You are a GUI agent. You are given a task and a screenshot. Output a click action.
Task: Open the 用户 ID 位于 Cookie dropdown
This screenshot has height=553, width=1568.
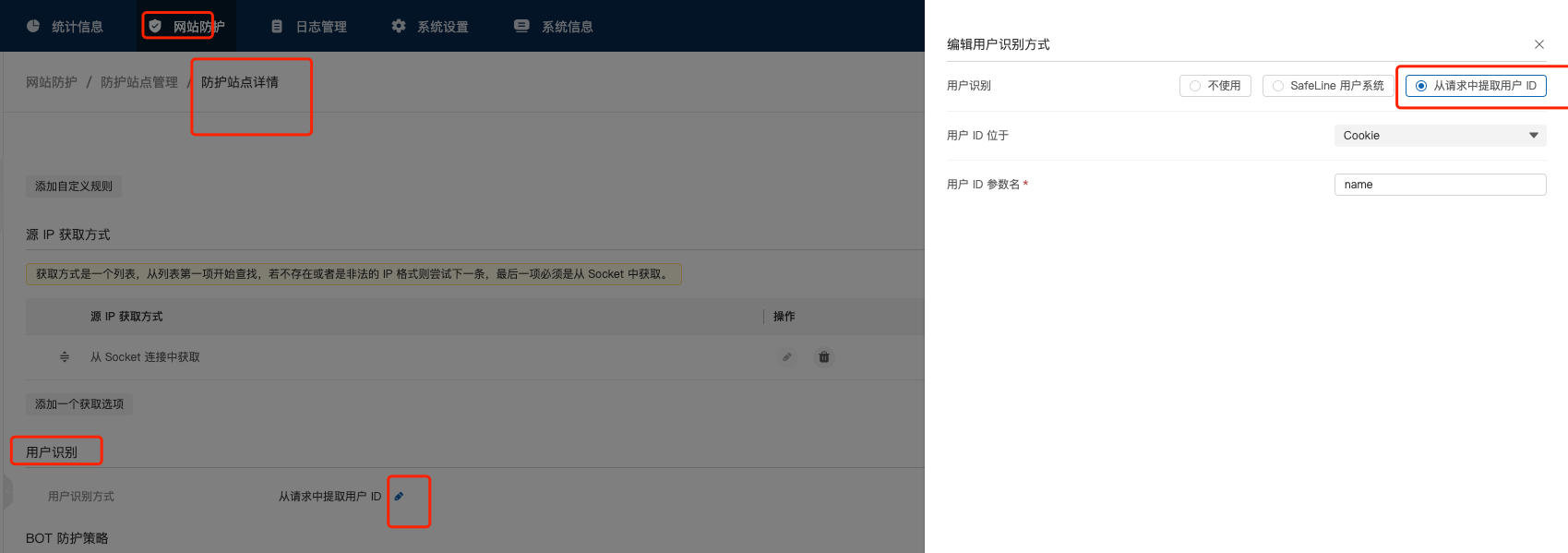click(x=1440, y=136)
